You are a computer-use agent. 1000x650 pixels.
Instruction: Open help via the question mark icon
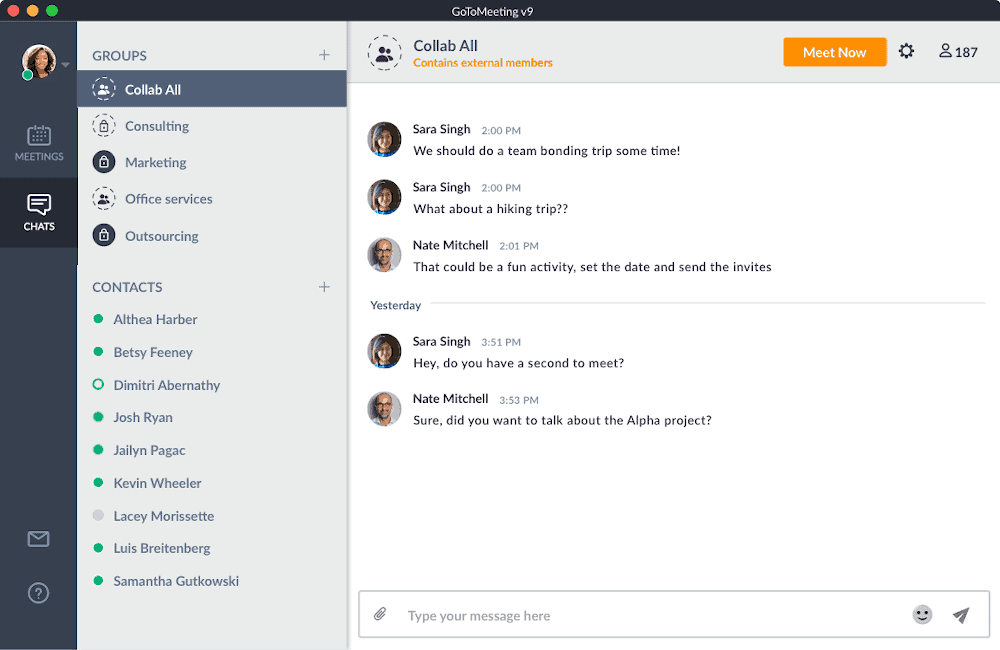click(38, 593)
